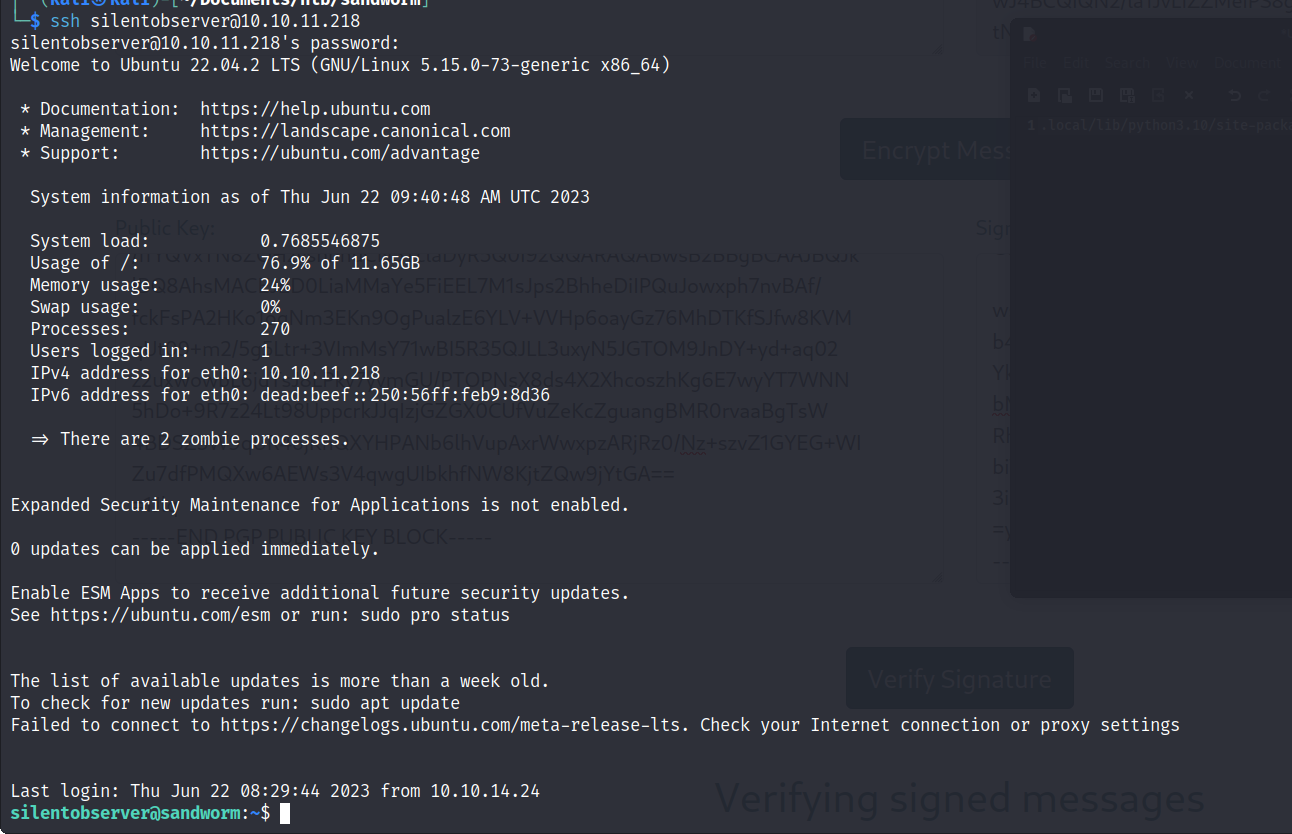The height and width of the screenshot is (834, 1292).
Task: Click the Memory usage value 24%
Action: pos(275,285)
